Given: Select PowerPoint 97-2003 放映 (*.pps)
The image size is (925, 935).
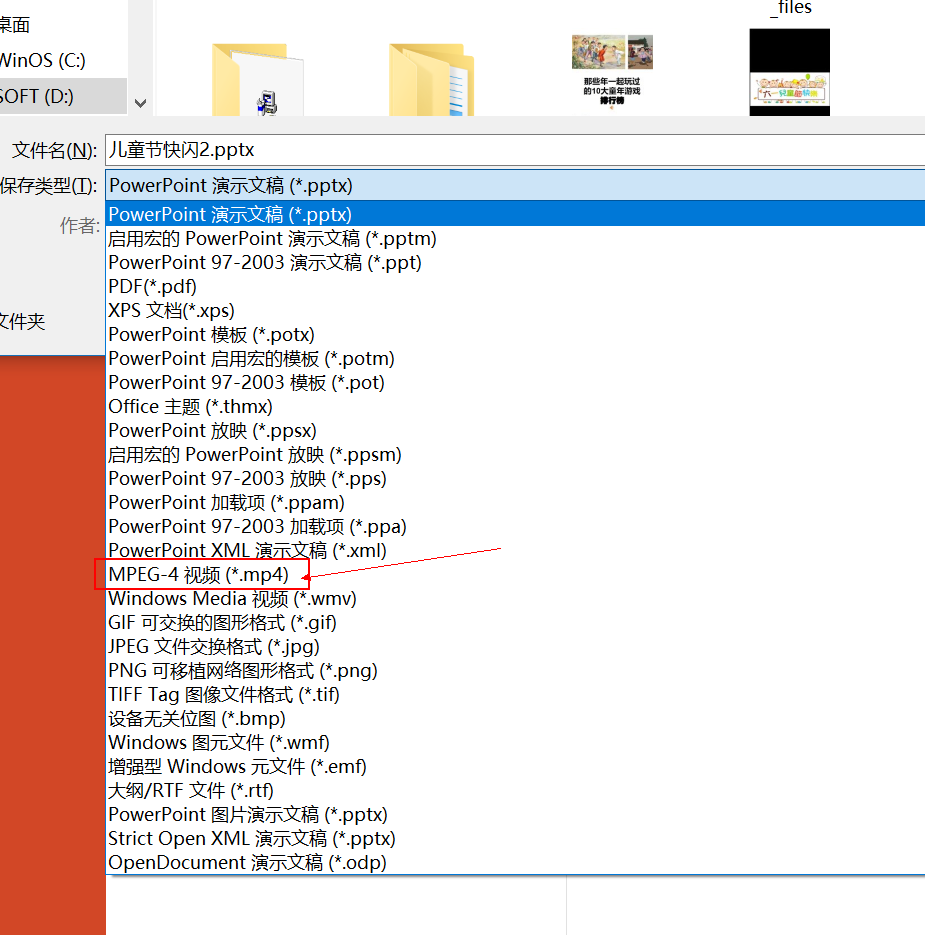Looking at the screenshot, I should click(515, 478).
